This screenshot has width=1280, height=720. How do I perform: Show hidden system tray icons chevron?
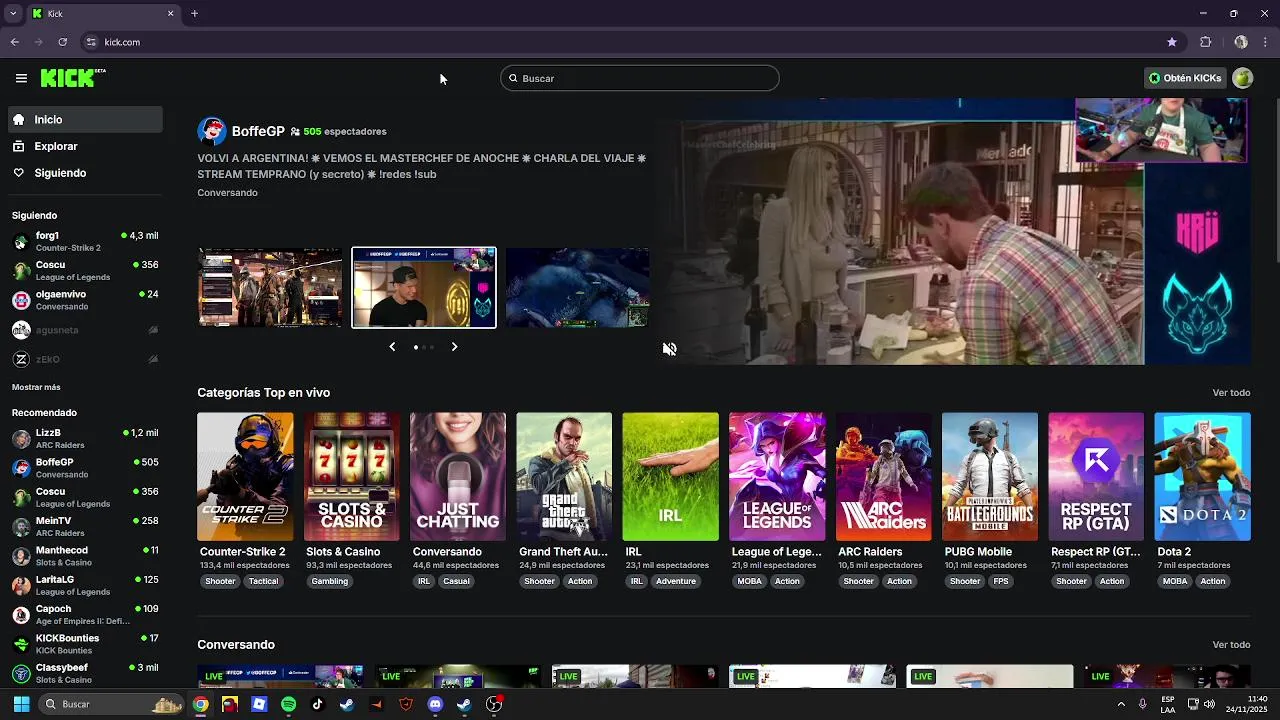1121,704
